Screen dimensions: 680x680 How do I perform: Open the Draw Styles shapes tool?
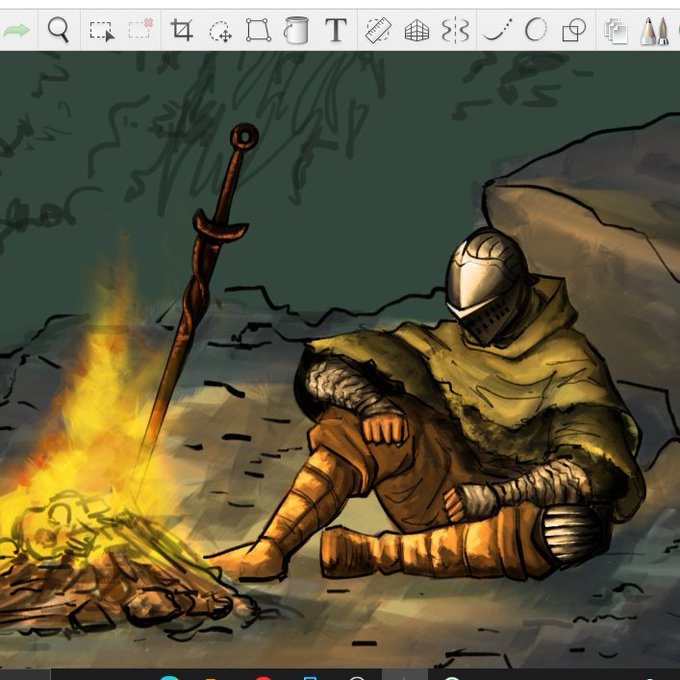[574, 30]
